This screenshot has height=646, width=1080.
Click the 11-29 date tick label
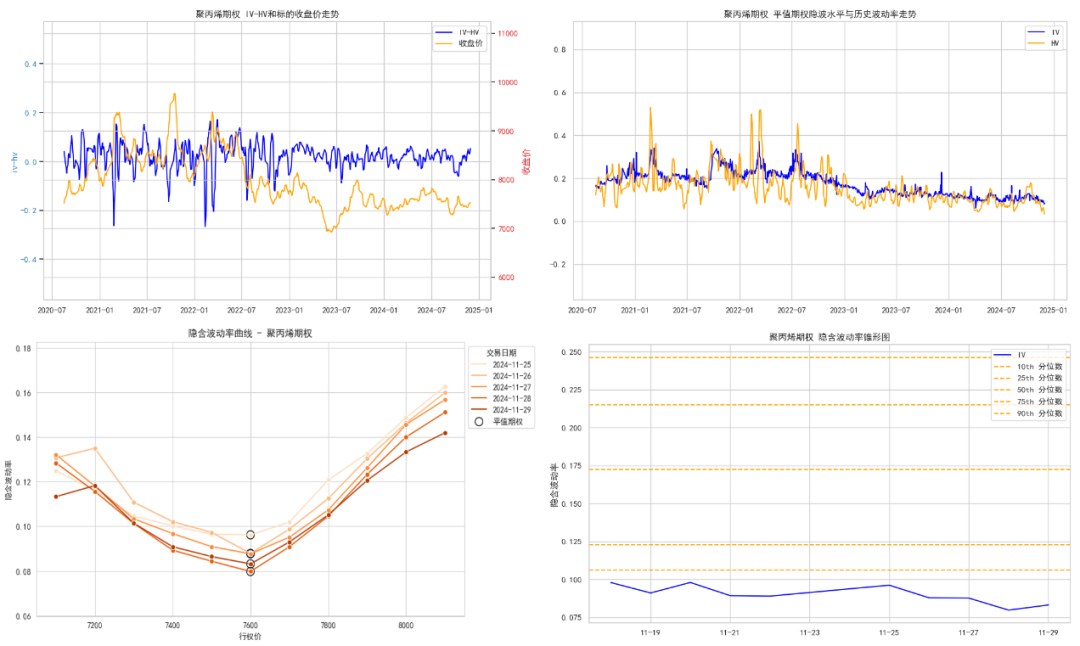tap(1048, 632)
